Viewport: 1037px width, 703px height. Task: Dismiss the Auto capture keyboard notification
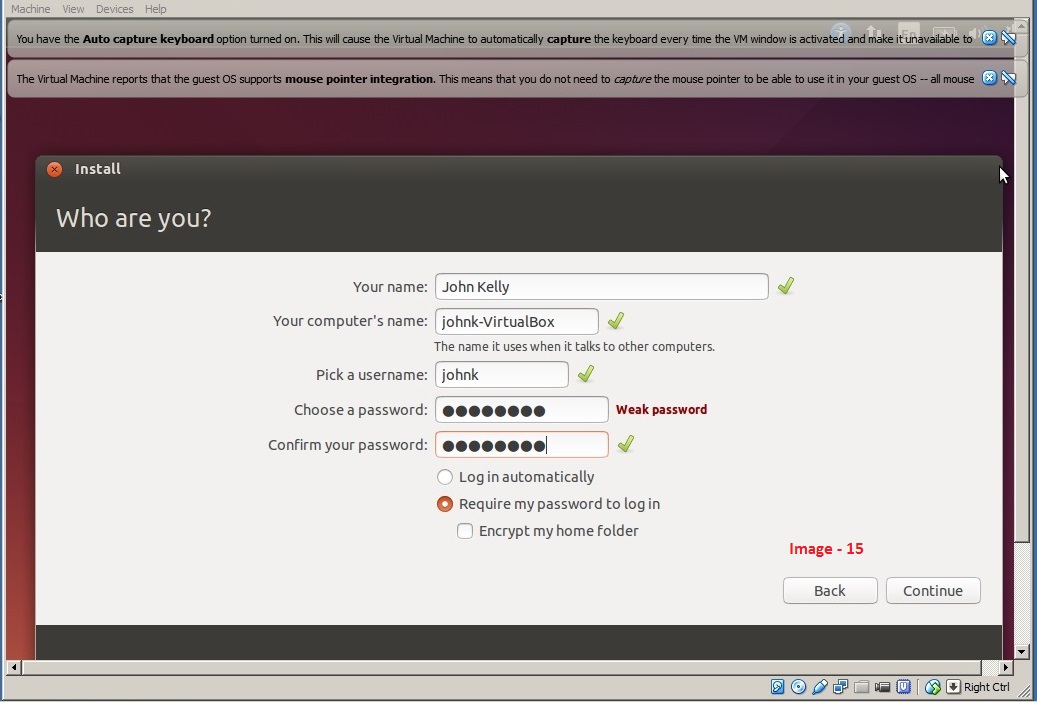pyautogui.click(x=989, y=38)
